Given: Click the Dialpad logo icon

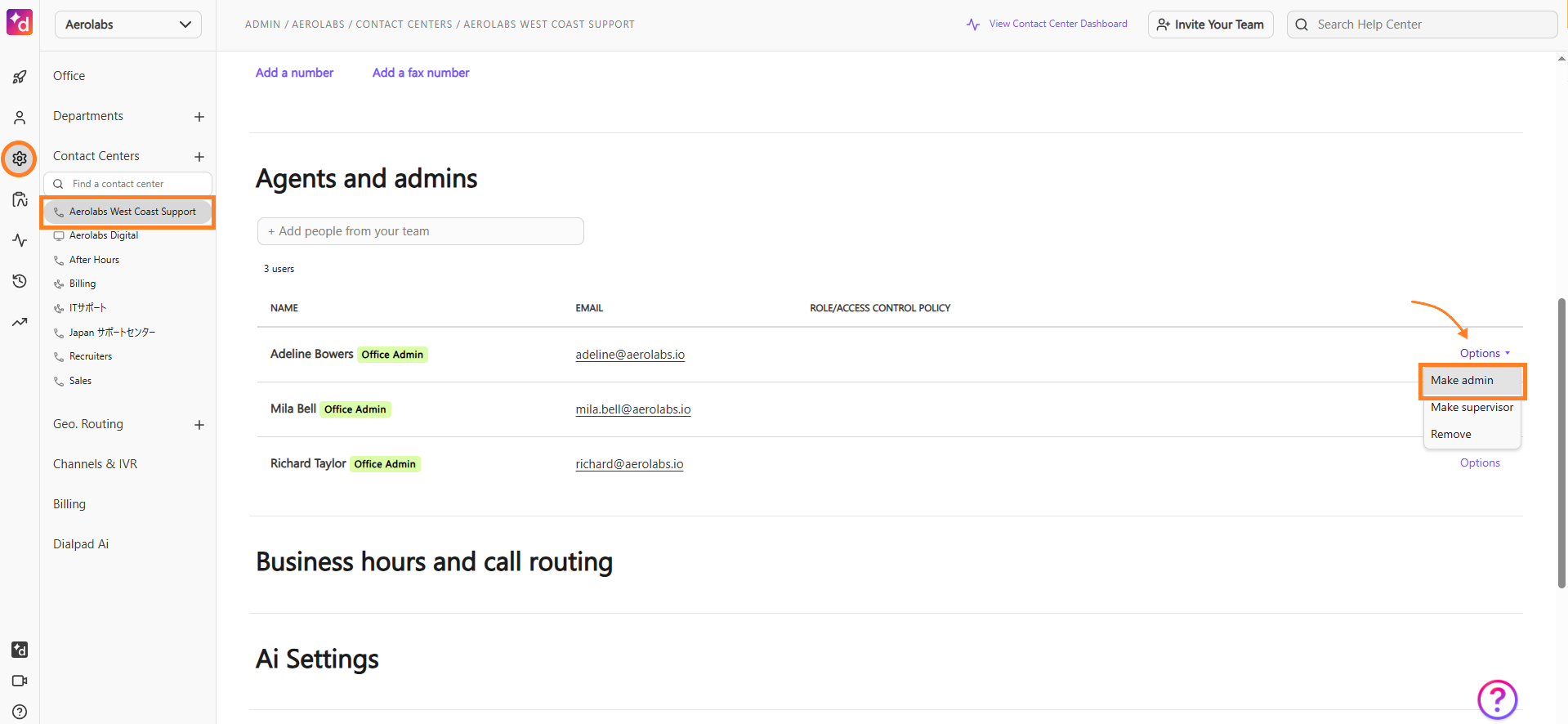Looking at the screenshot, I should (20, 22).
